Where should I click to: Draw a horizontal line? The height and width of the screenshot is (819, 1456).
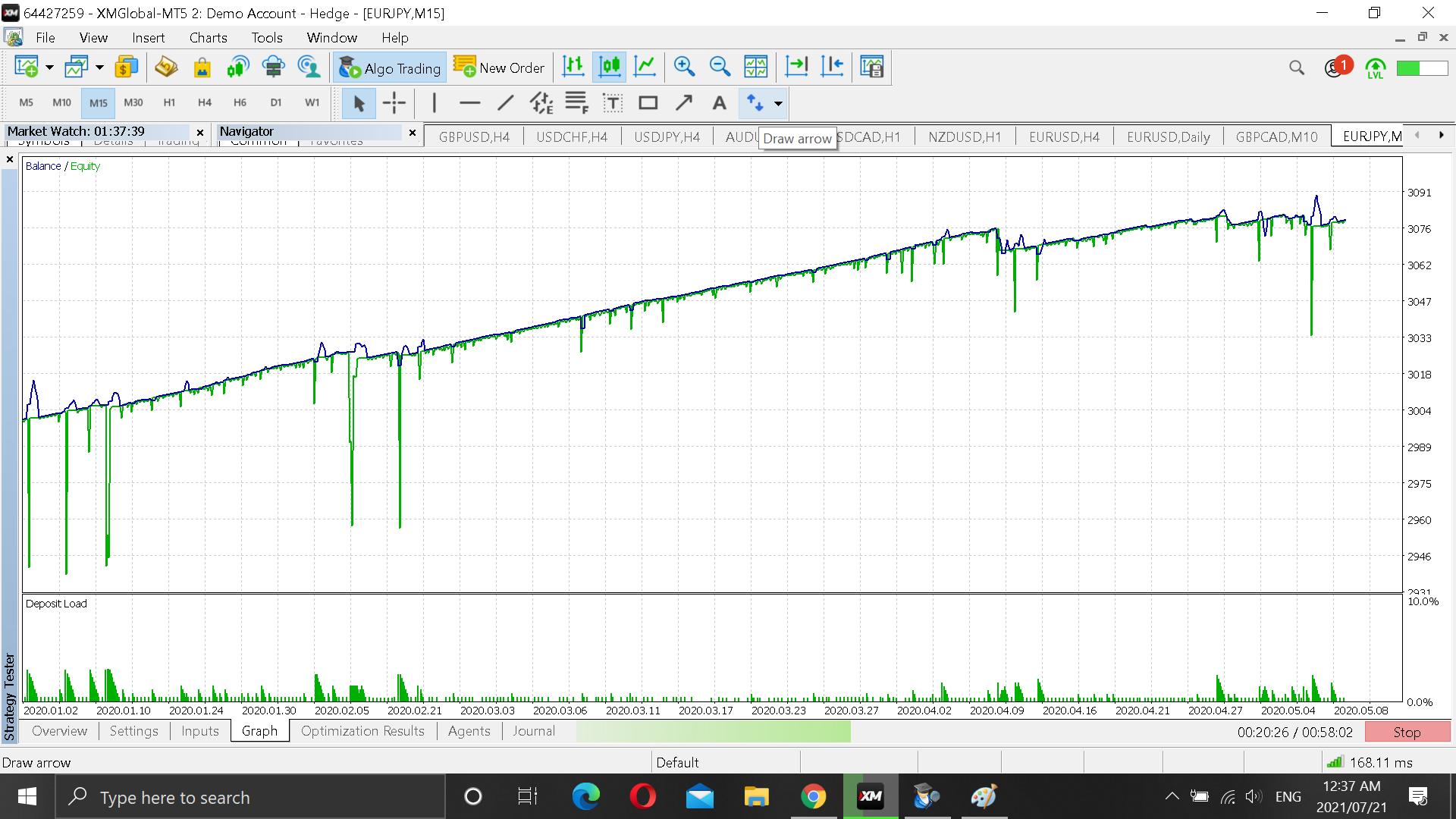click(470, 103)
